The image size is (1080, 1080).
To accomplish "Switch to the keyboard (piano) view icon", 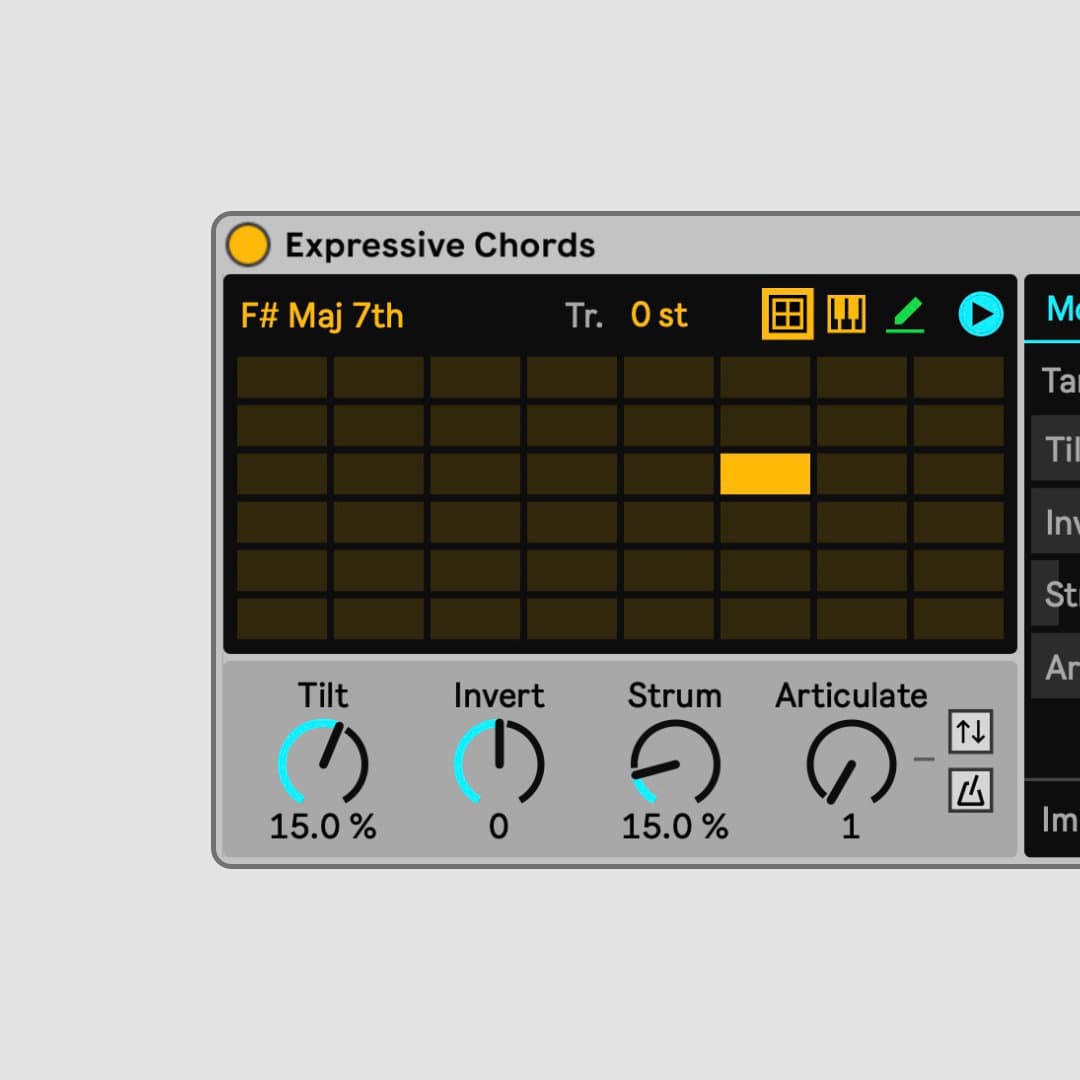I will pos(846,313).
